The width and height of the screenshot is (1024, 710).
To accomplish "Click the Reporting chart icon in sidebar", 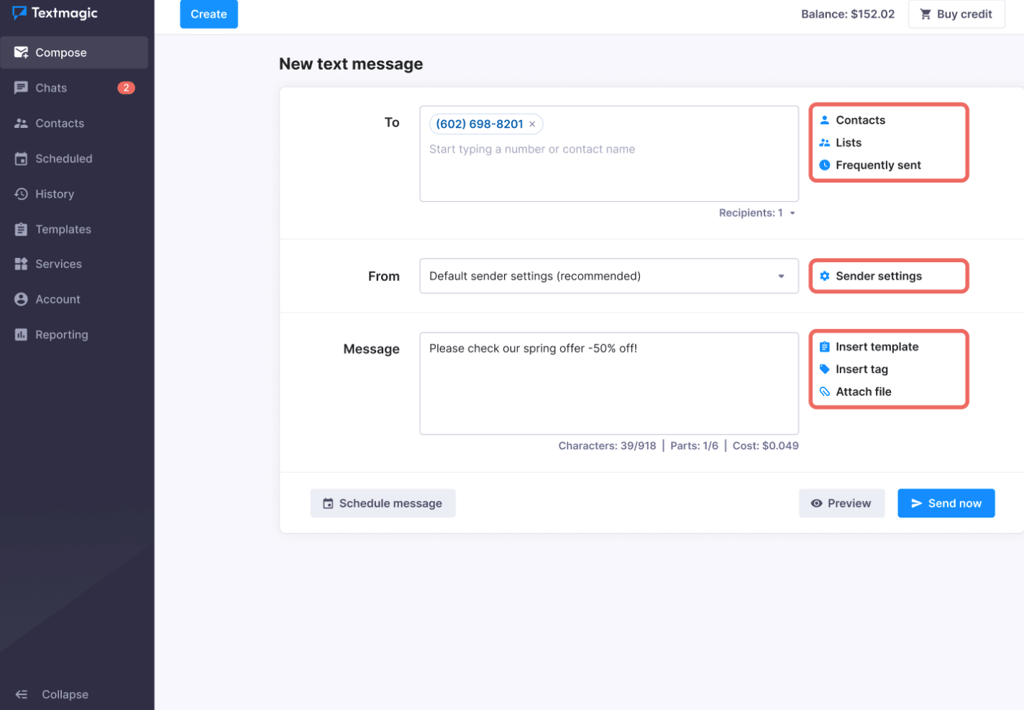I will 21,334.
